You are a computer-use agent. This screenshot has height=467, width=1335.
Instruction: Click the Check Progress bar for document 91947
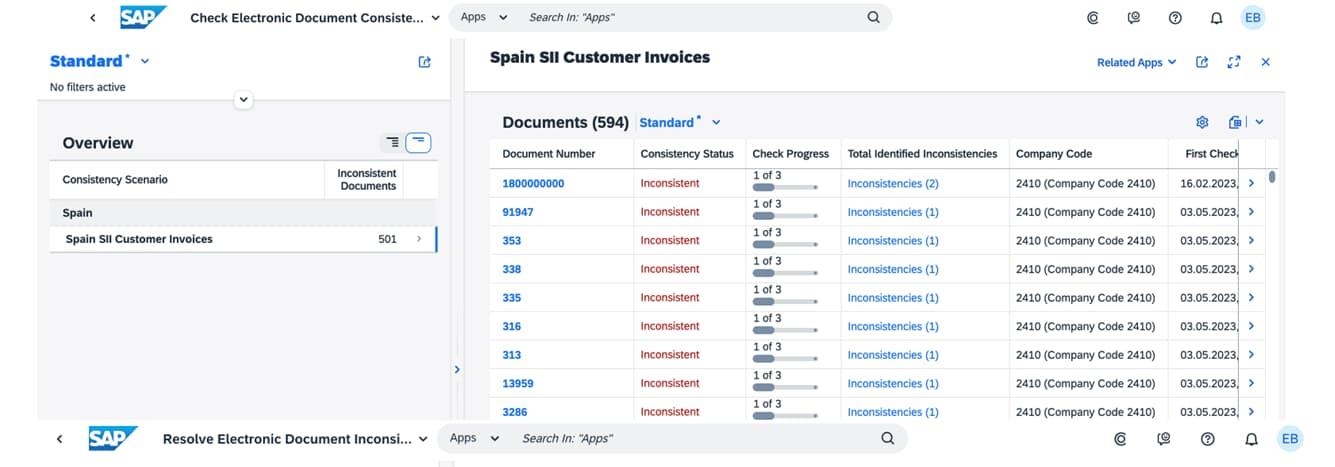click(784, 215)
